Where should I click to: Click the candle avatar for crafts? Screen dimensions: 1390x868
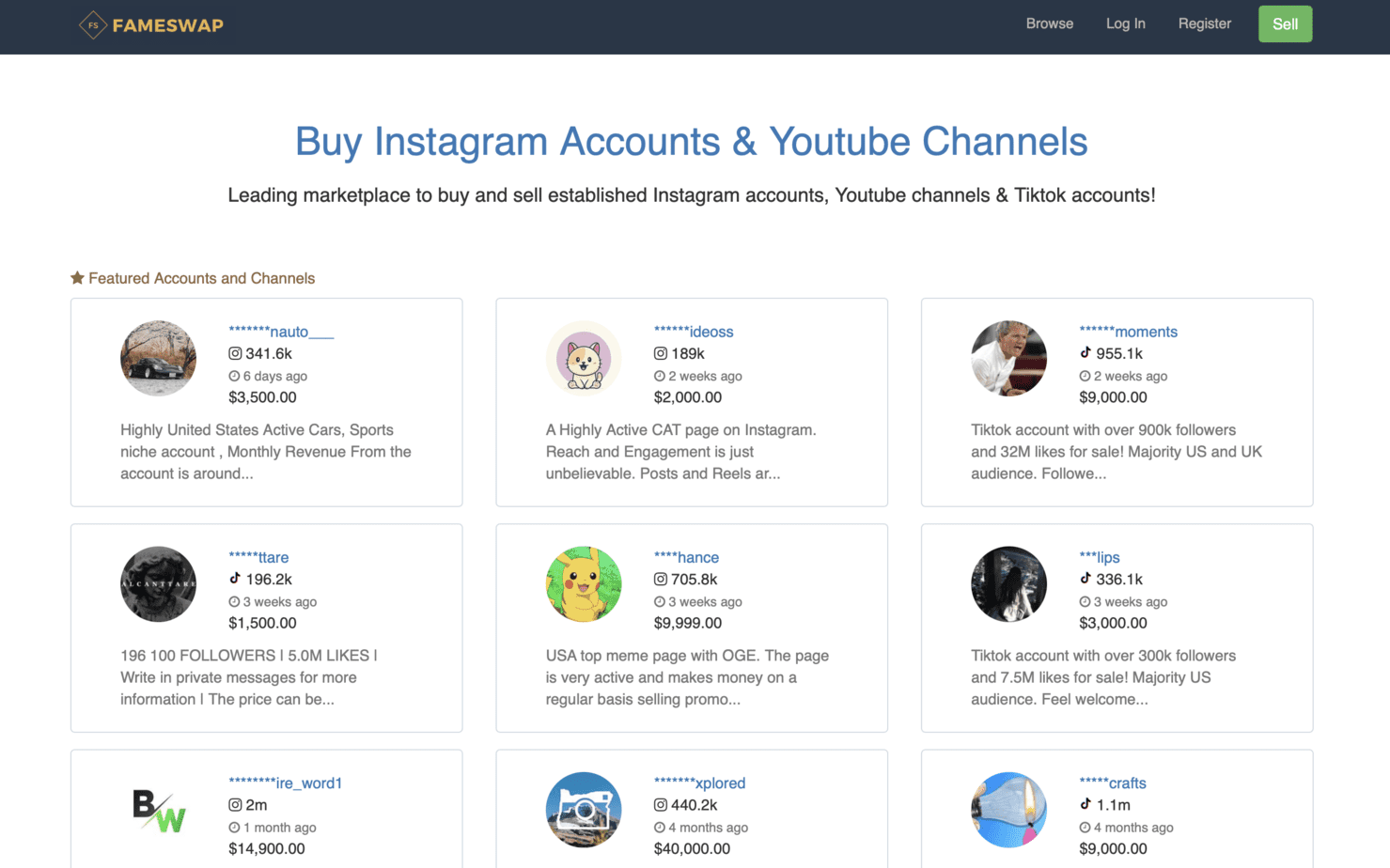pyautogui.click(x=1008, y=810)
